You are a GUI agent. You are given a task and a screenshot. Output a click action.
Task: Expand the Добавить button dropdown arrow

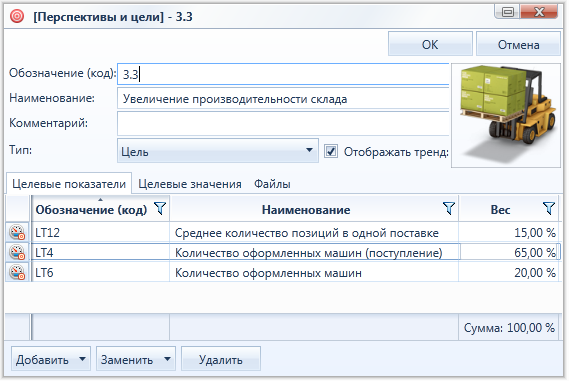[x=82, y=359]
